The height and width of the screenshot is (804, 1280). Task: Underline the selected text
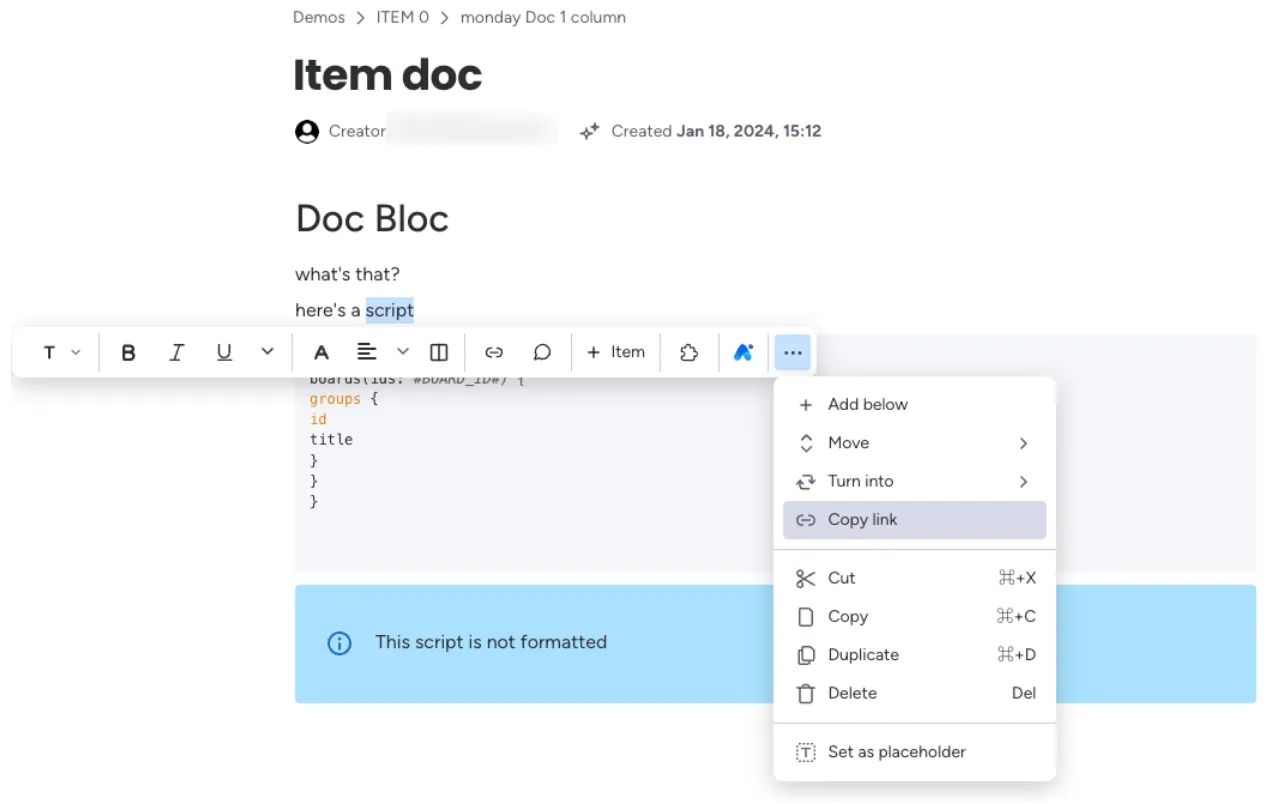pyautogui.click(x=225, y=352)
